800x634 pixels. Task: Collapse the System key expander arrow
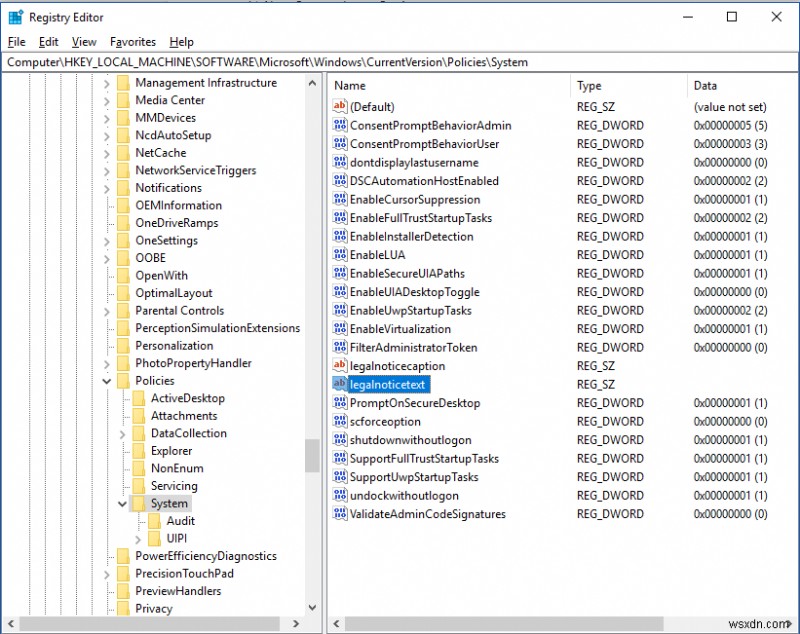coord(121,503)
